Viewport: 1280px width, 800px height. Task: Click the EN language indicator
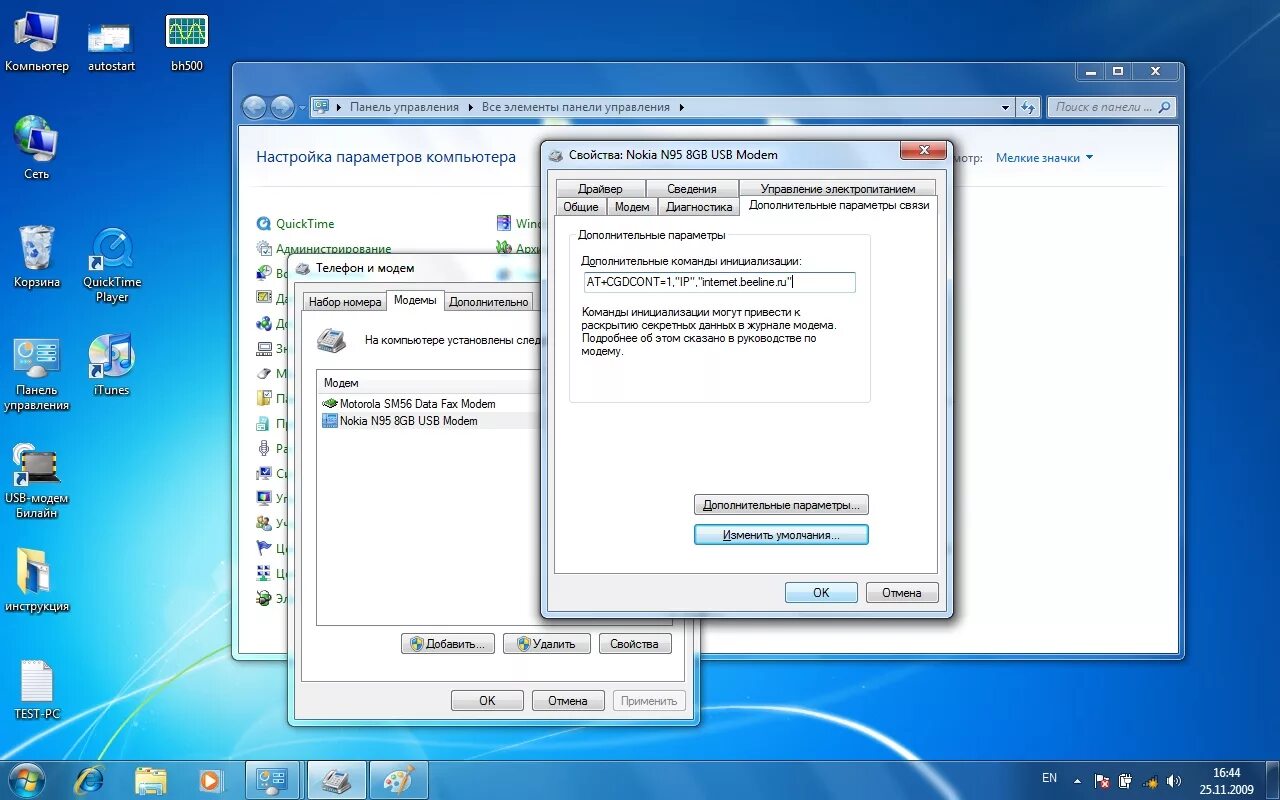coord(1049,778)
